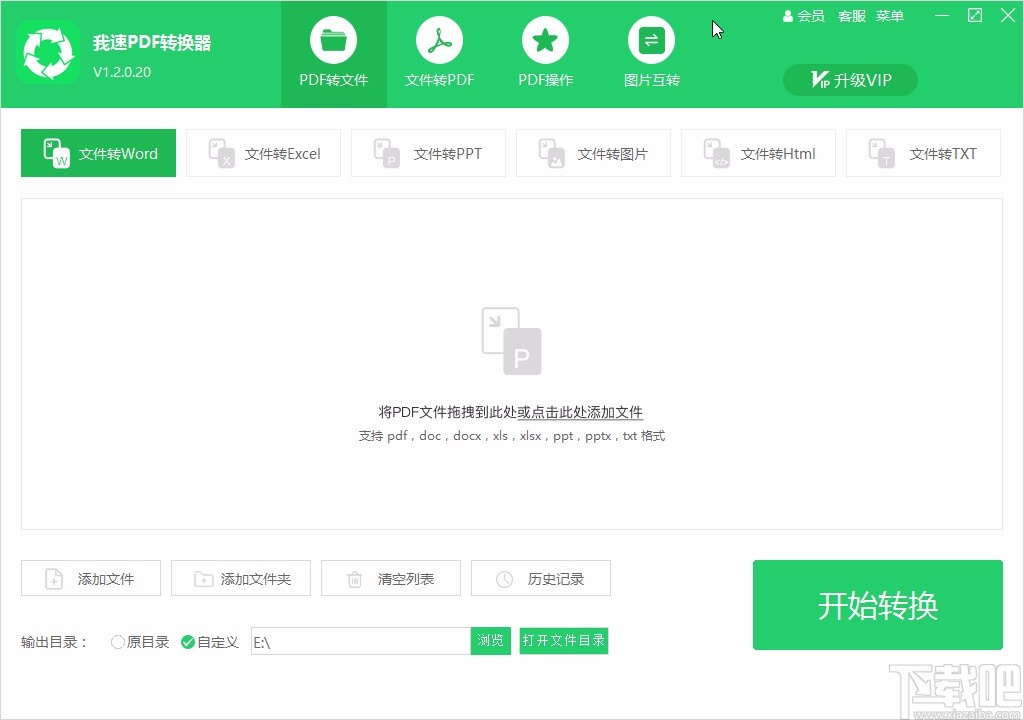Screen dimensions: 1024x720
Task: Switch to the 文件转Excel tab
Action: [x=263, y=153]
